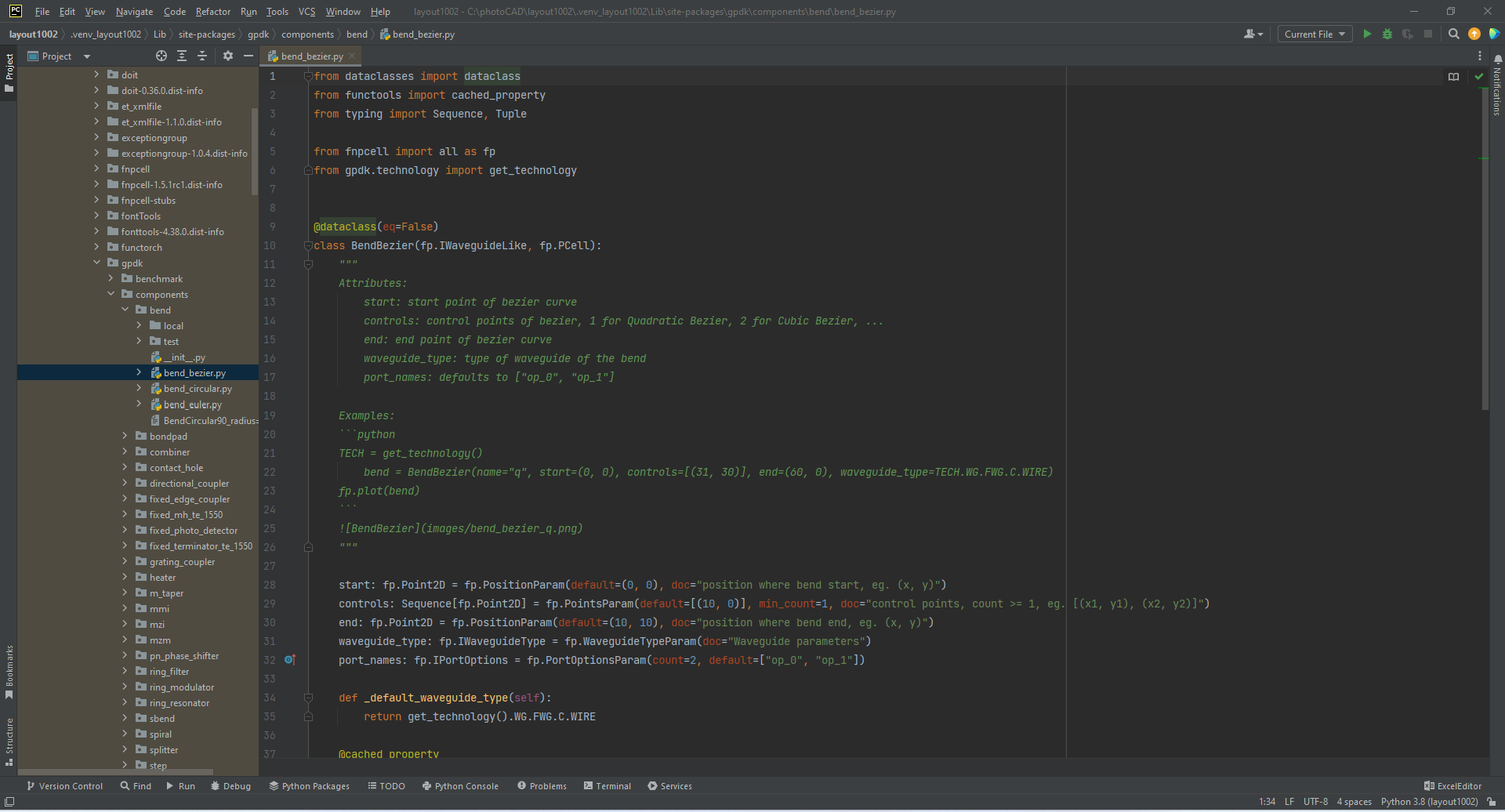Run the current file with the green play icon
The image size is (1505, 812).
click(1367, 34)
